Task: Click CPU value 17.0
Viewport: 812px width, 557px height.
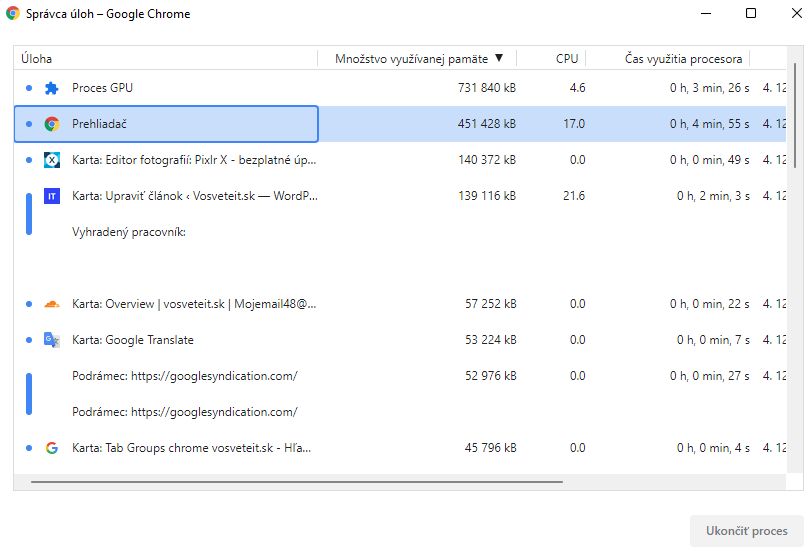Action: pos(574,124)
